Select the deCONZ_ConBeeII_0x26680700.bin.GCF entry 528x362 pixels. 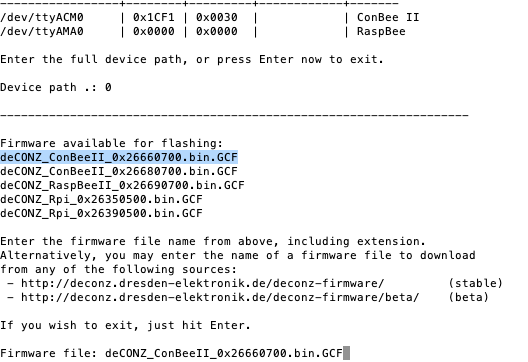tap(119, 171)
